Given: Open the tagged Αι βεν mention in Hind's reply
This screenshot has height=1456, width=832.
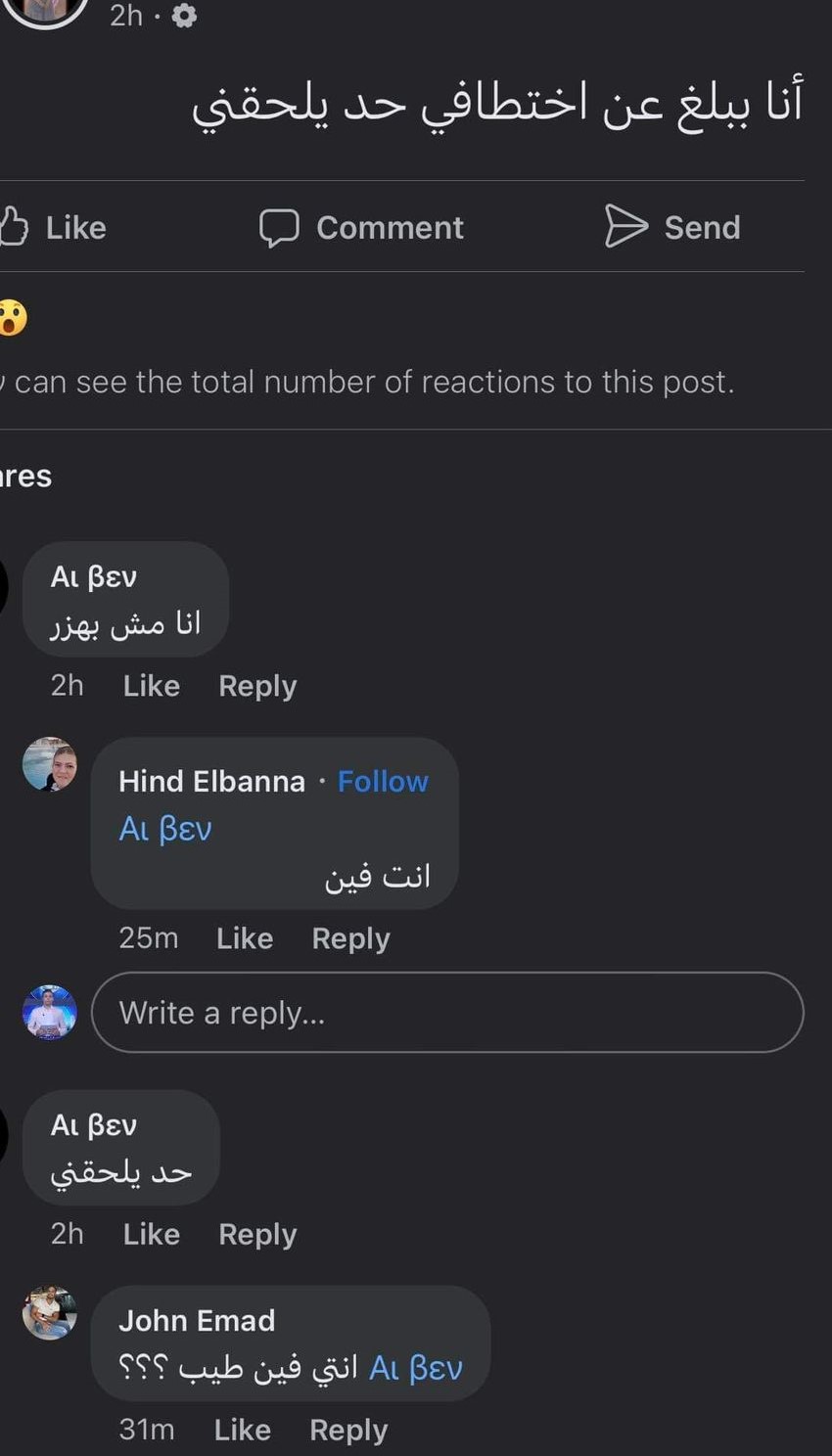Looking at the screenshot, I should (165, 829).
